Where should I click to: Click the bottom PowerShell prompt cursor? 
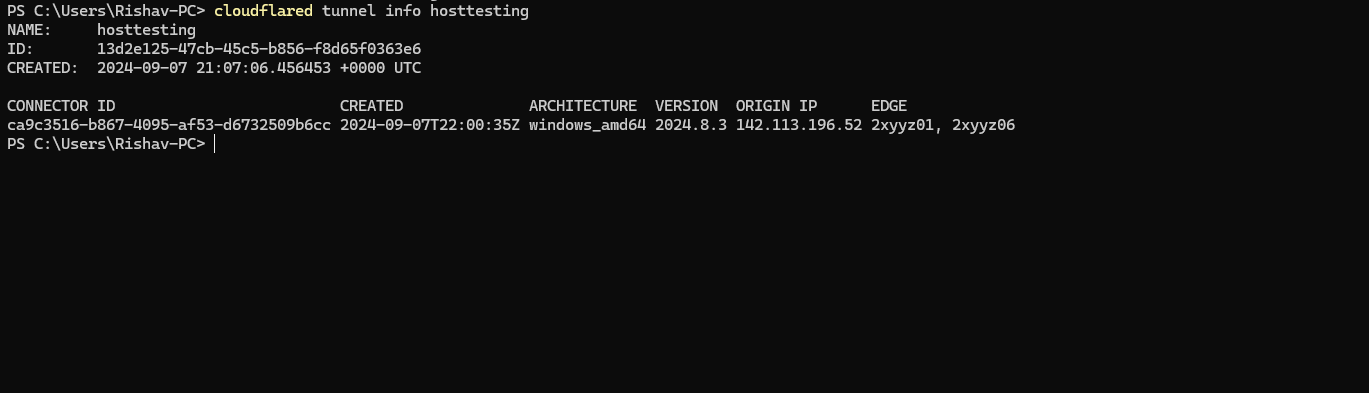coord(215,144)
